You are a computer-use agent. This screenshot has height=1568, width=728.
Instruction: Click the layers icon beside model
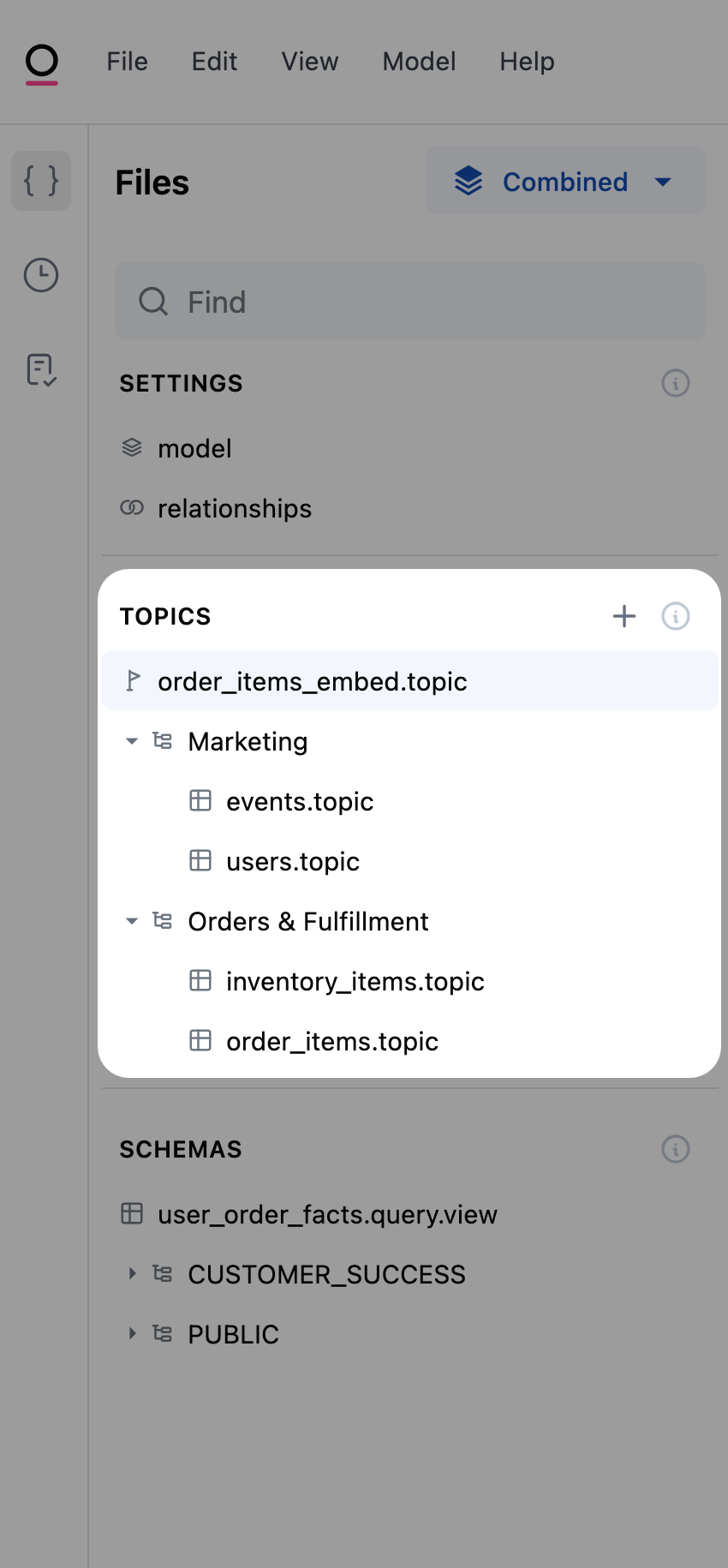click(132, 447)
